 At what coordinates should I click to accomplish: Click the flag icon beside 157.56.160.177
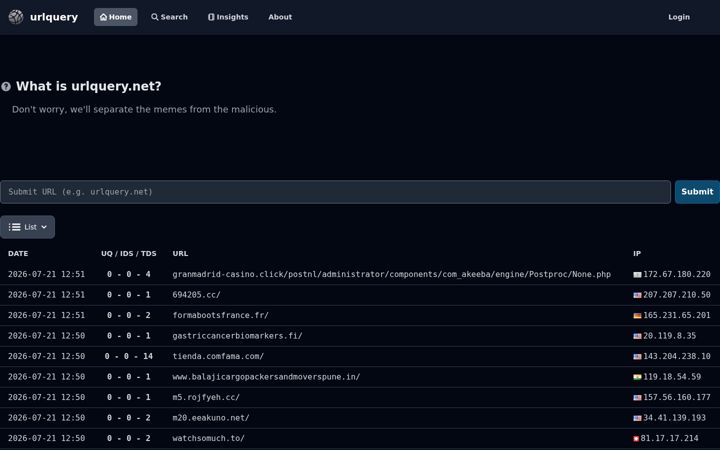(637, 398)
